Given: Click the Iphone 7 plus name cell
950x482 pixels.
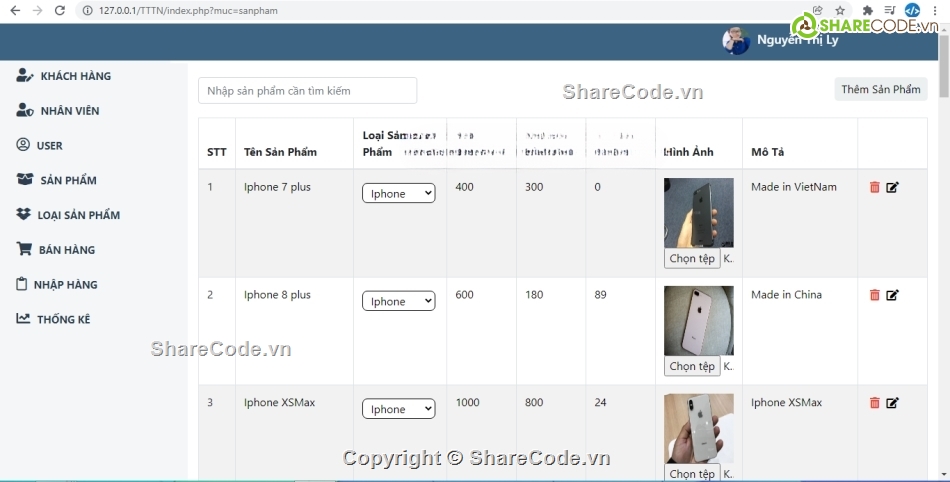Looking at the screenshot, I should pyautogui.click(x=277, y=187).
